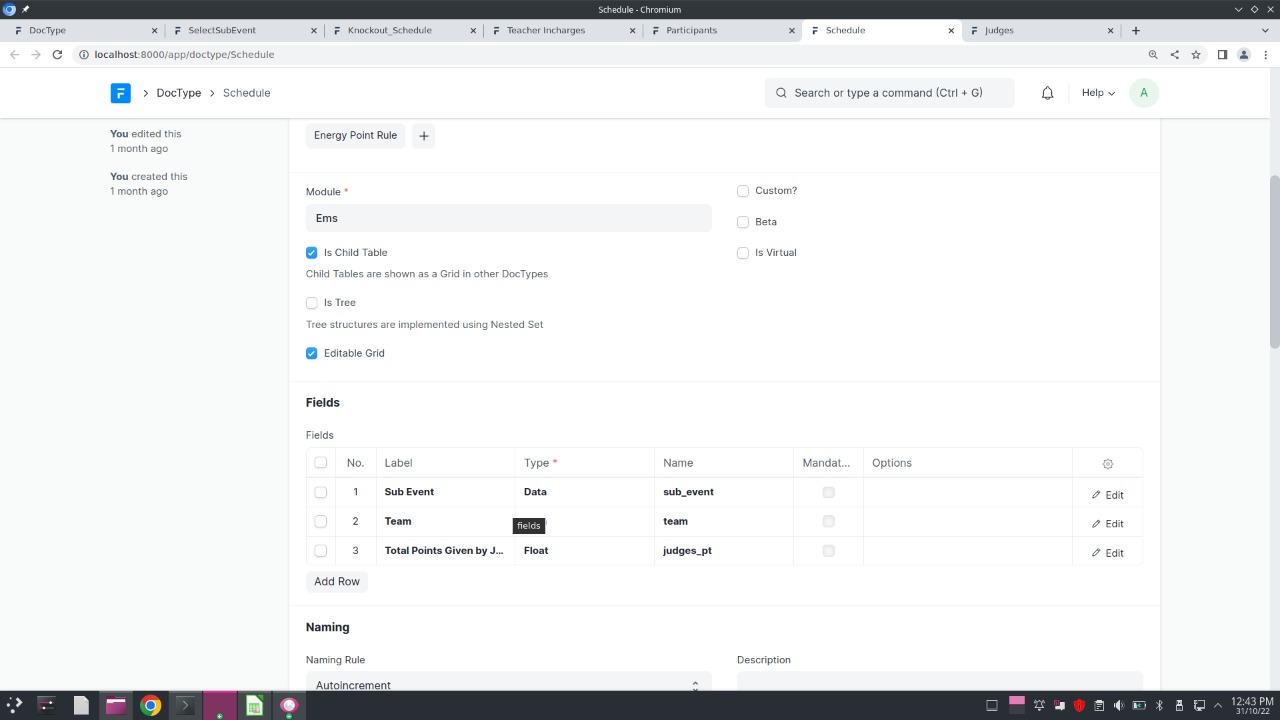Screen dimensions: 1280x720
Task: Show hidden system tray icons
Action: click(1218, 705)
